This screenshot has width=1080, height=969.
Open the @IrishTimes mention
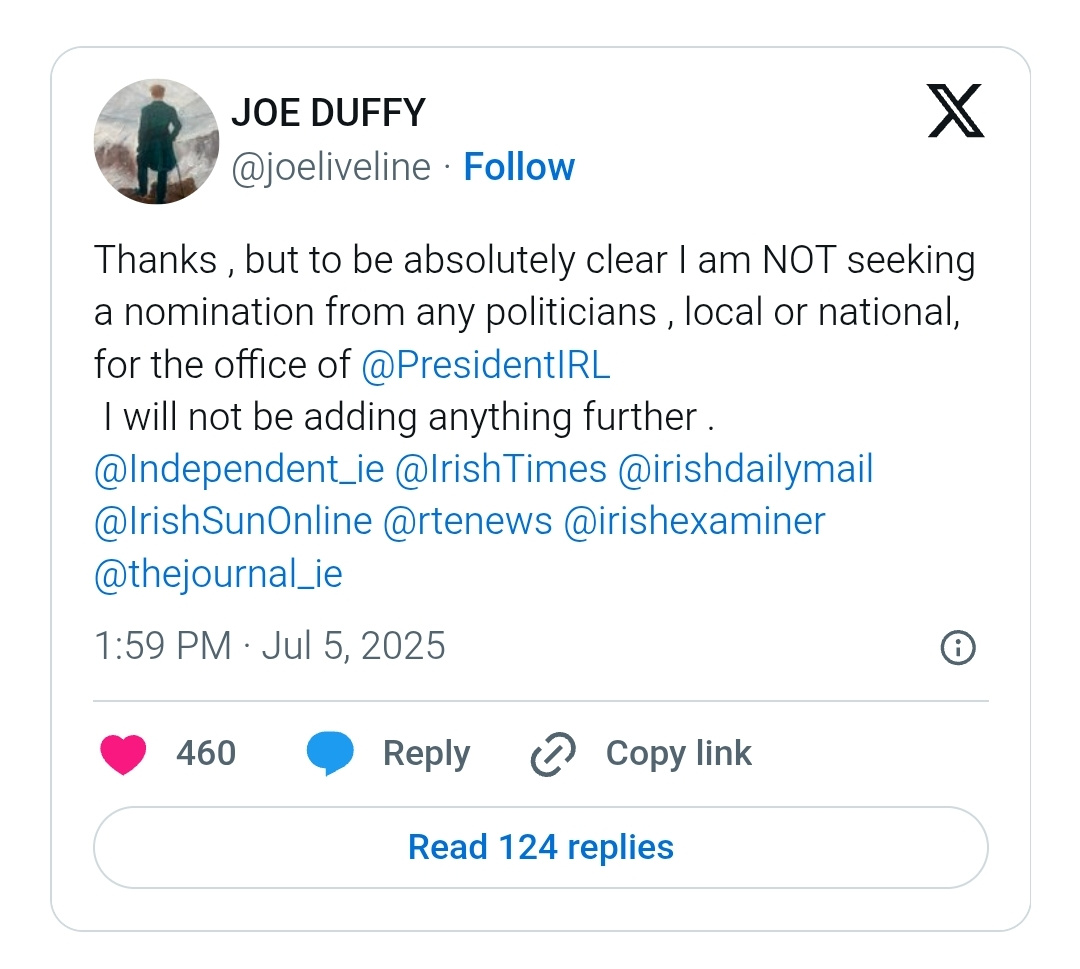tap(501, 469)
